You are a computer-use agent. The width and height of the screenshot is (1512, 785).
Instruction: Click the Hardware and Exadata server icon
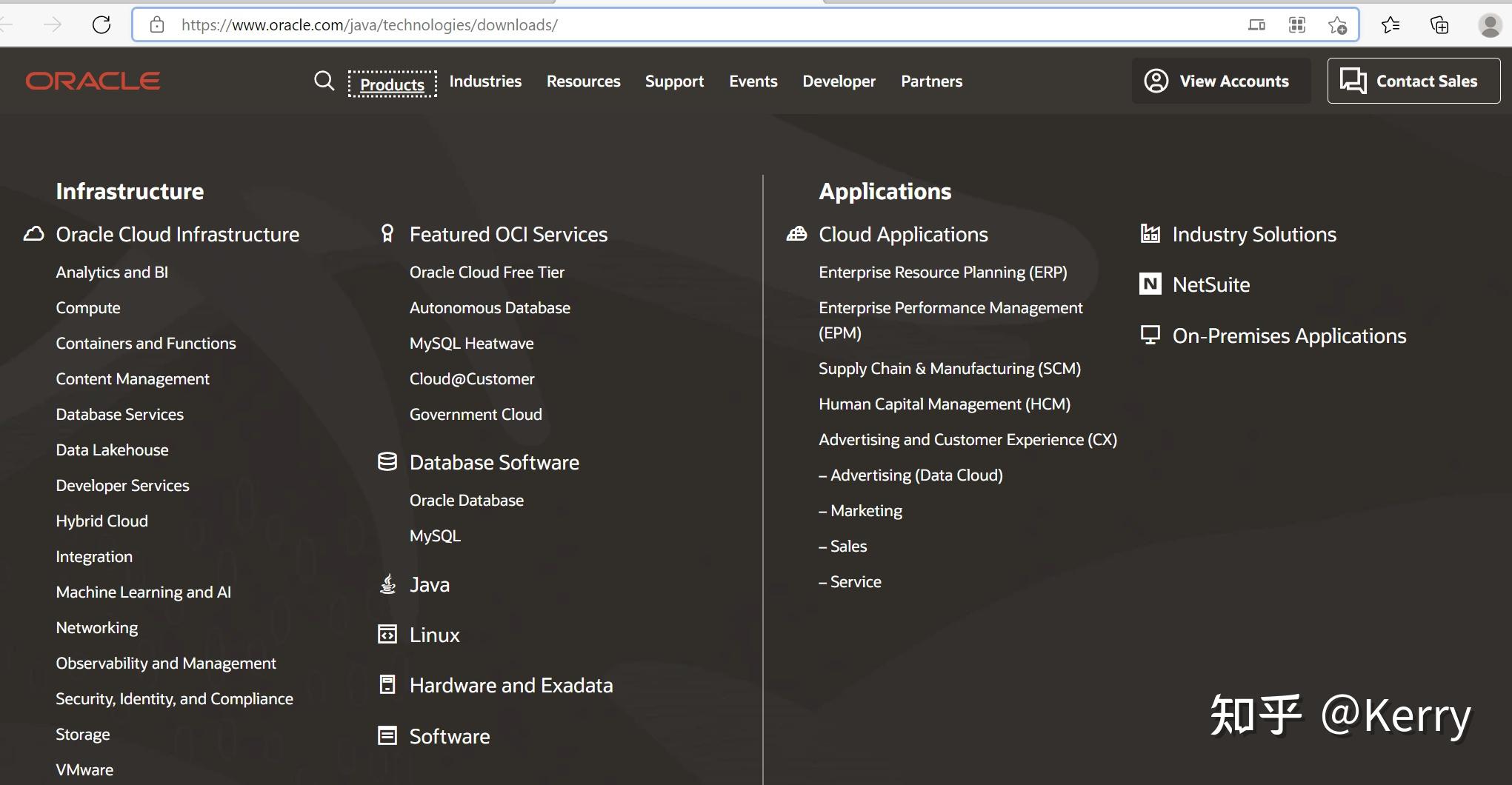pos(387,685)
